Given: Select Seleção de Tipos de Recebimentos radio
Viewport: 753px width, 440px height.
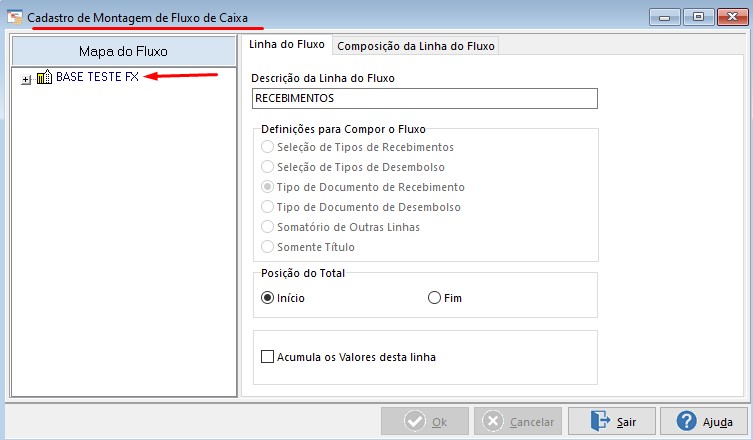Looking at the screenshot, I should [x=267, y=147].
